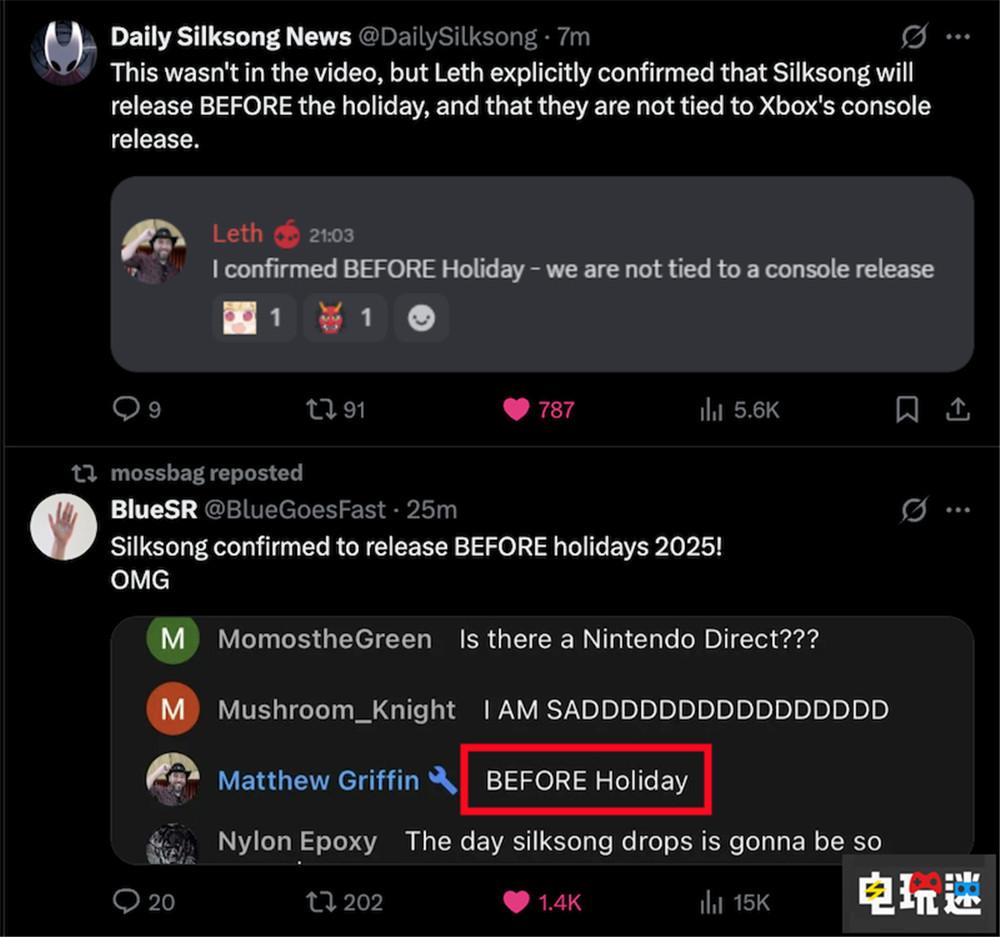Open the @BlueGoesFast handle link
The width and height of the screenshot is (1000, 937).
pyautogui.click(x=294, y=510)
